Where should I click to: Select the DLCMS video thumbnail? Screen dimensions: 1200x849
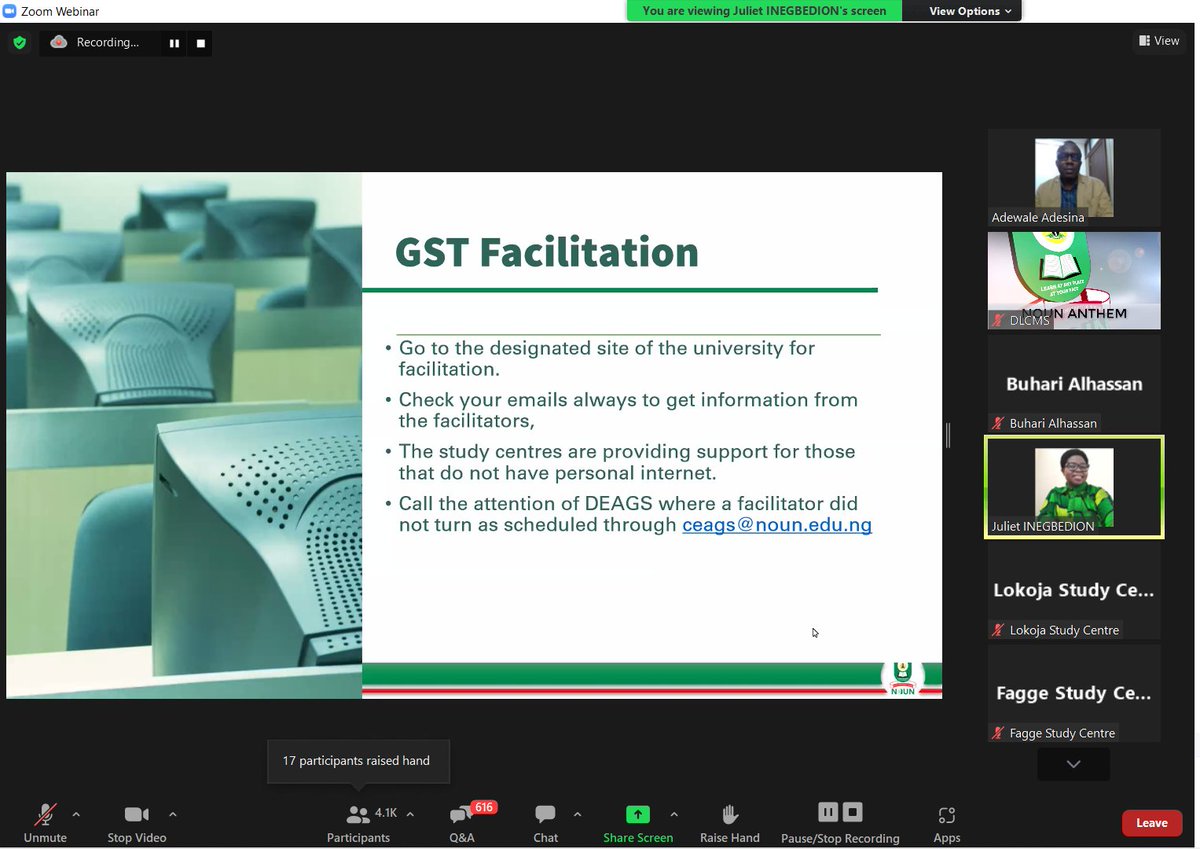[x=1074, y=281]
